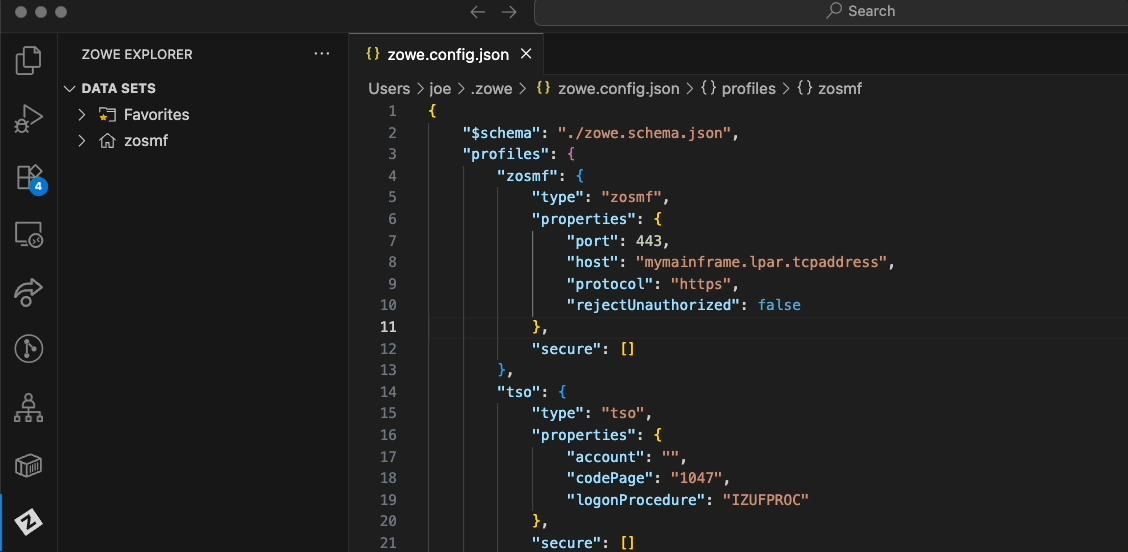Expand the zosmf profile node
The height and width of the screenshot is (552, 1128).
click(82, 141)
